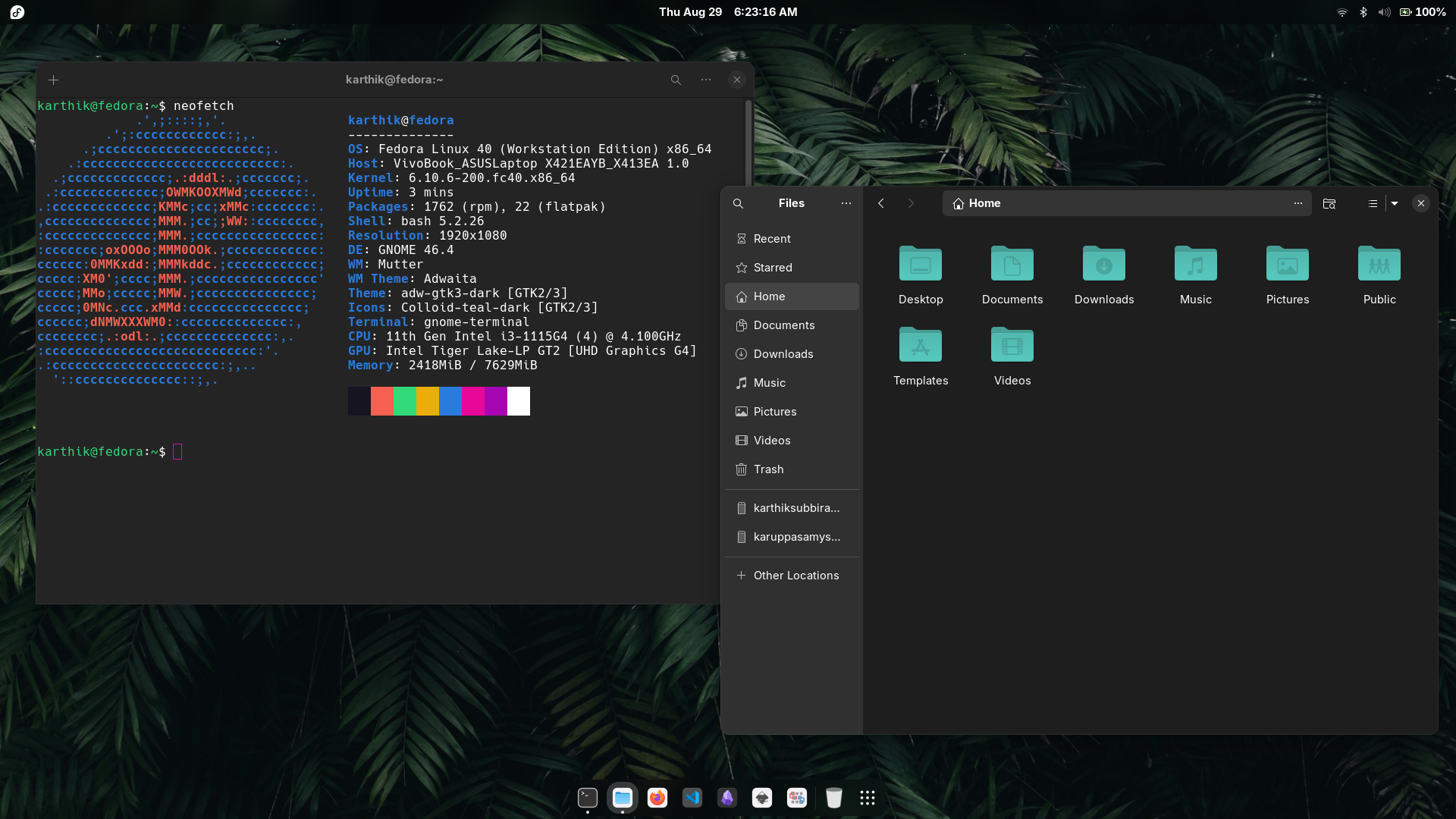Select the Templates folder icon
The width and height of the screenshot is (1456, 819).
(921, 344)
